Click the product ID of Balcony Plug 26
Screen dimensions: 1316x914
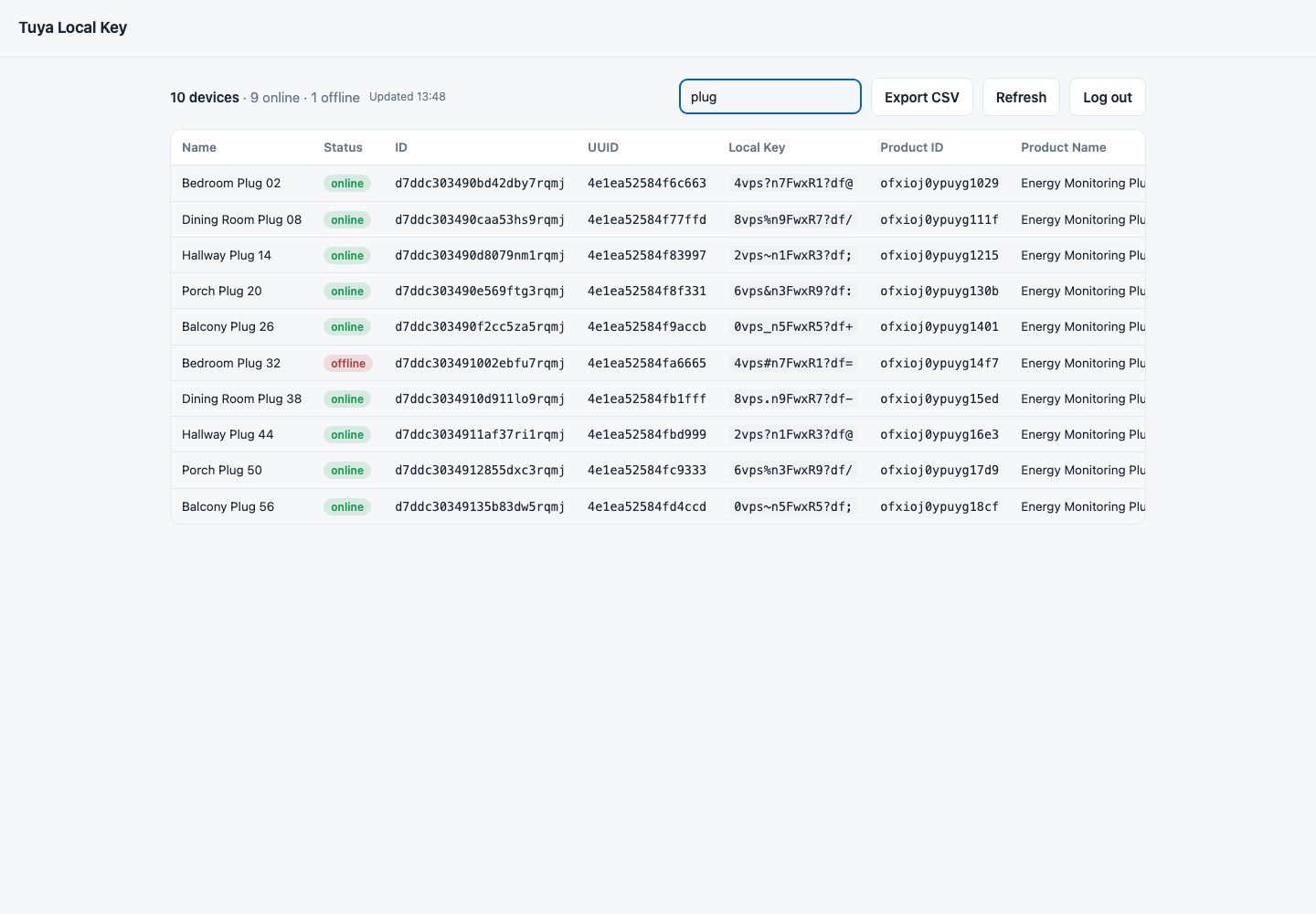coord(939,326)
